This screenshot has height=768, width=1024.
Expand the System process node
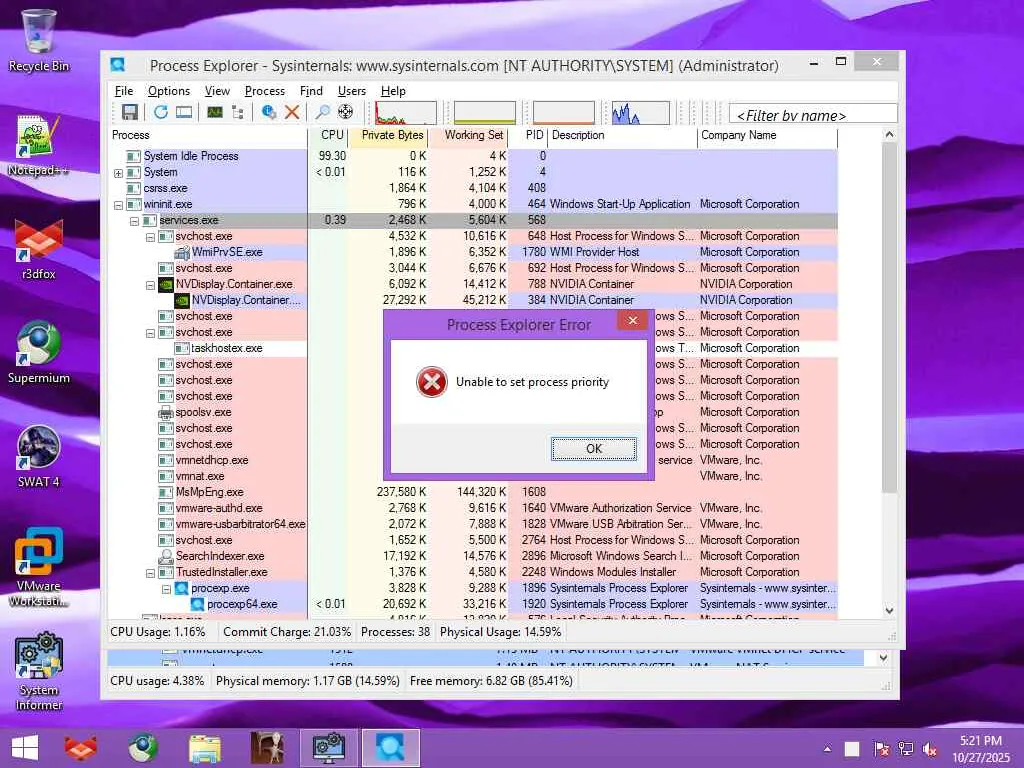coord(118,173)
